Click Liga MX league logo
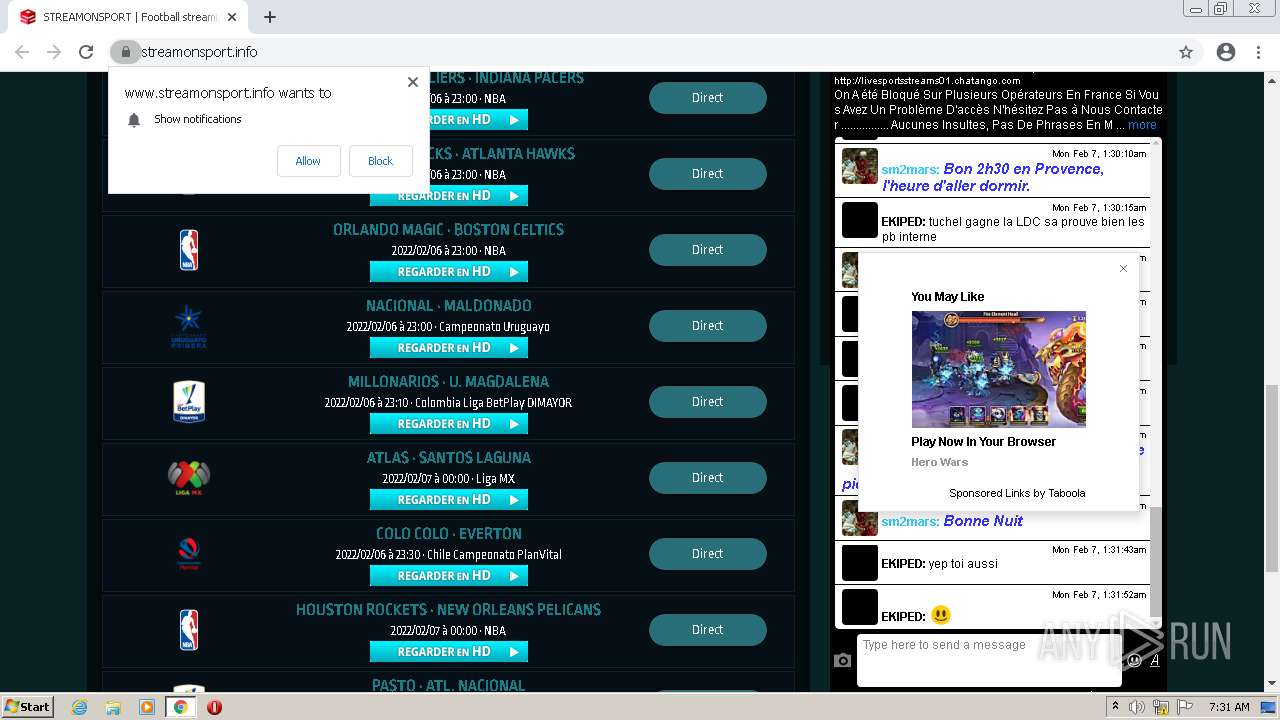The height and width of the screenshot is (720, 1280). tap(189, 478)
